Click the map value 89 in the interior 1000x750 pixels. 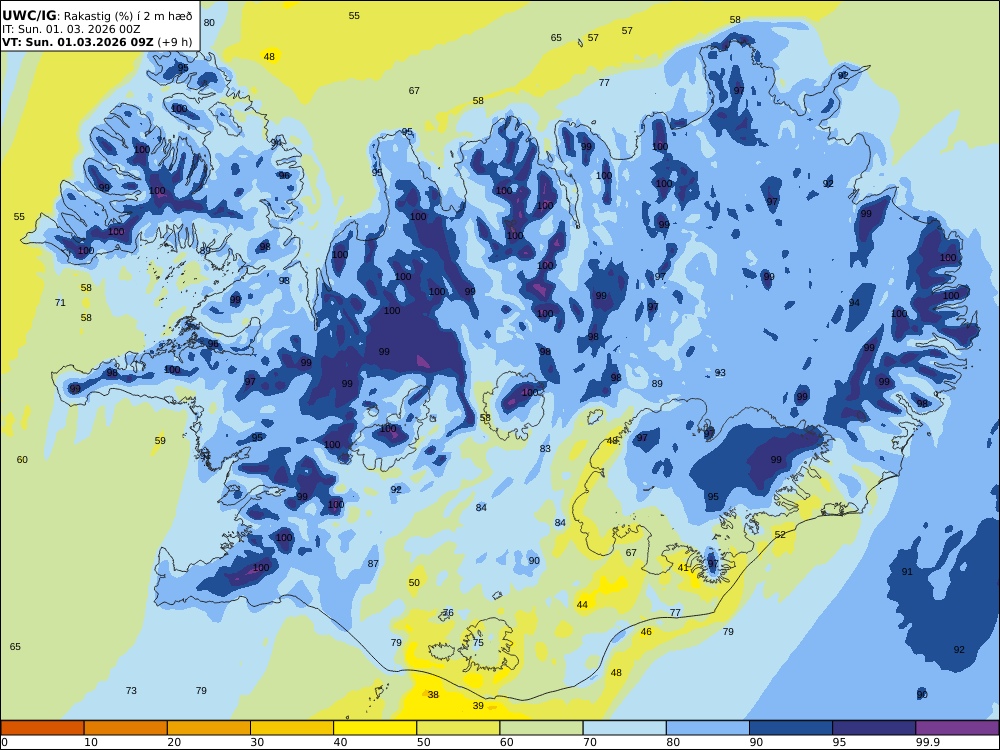tap(657, 383)
